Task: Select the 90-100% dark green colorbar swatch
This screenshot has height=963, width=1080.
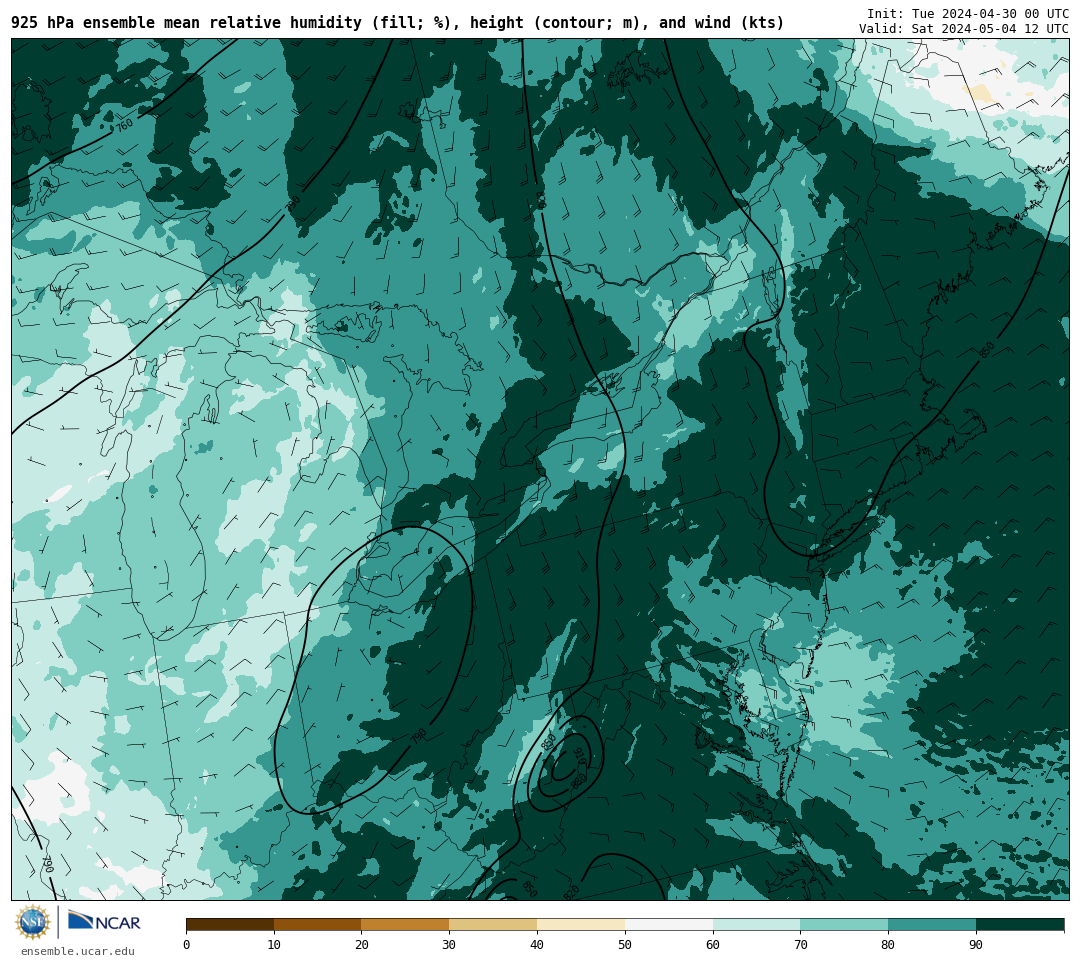Action: click(x=1020, y=925)
